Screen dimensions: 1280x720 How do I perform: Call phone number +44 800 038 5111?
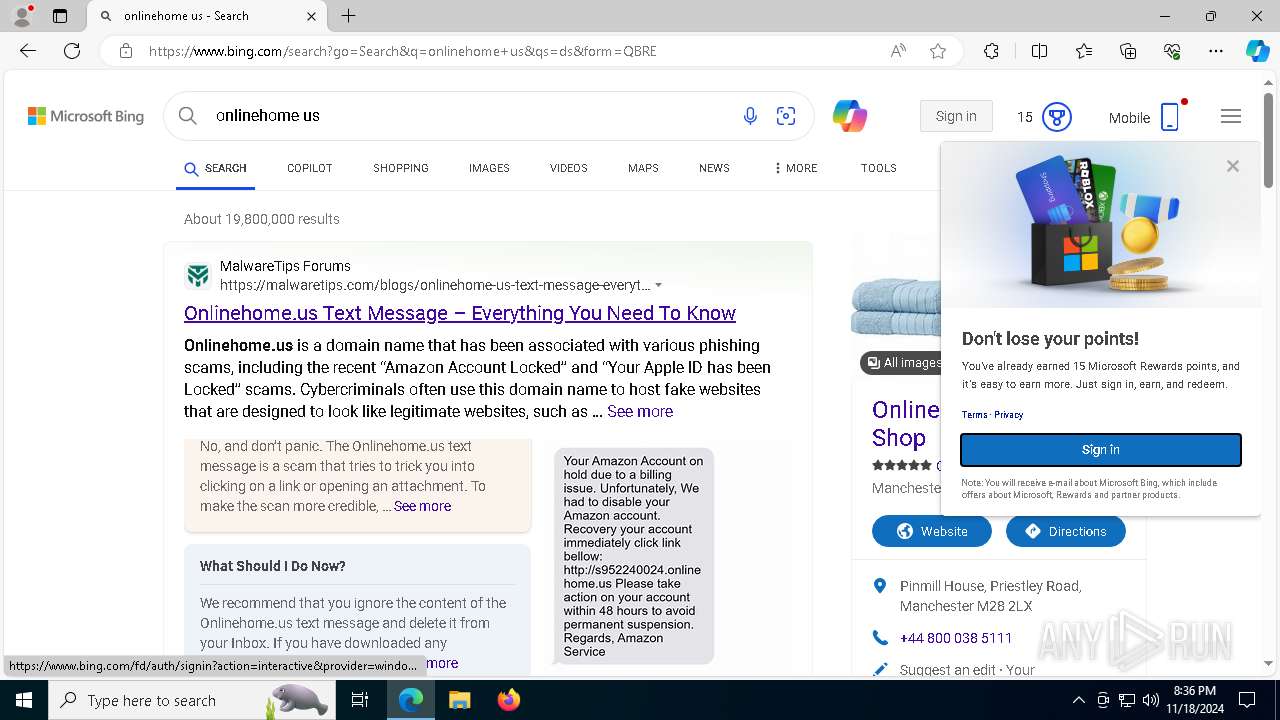(x=955, y=638)
